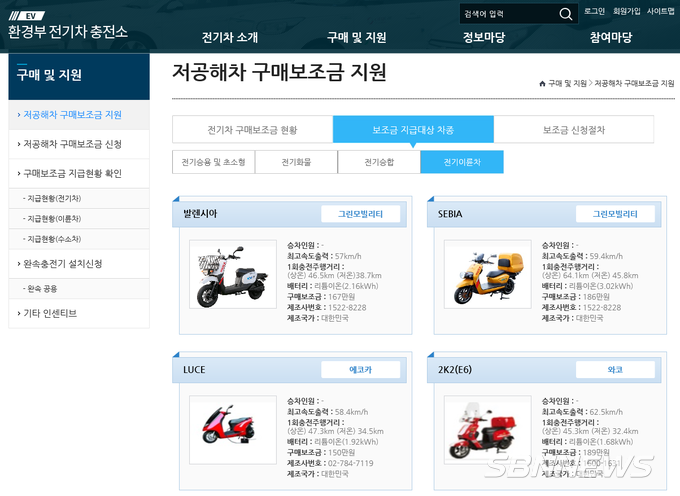The image size is (680, 496).
Task: Click the home icon in breadcrumb
Action: tap(542, 84)
